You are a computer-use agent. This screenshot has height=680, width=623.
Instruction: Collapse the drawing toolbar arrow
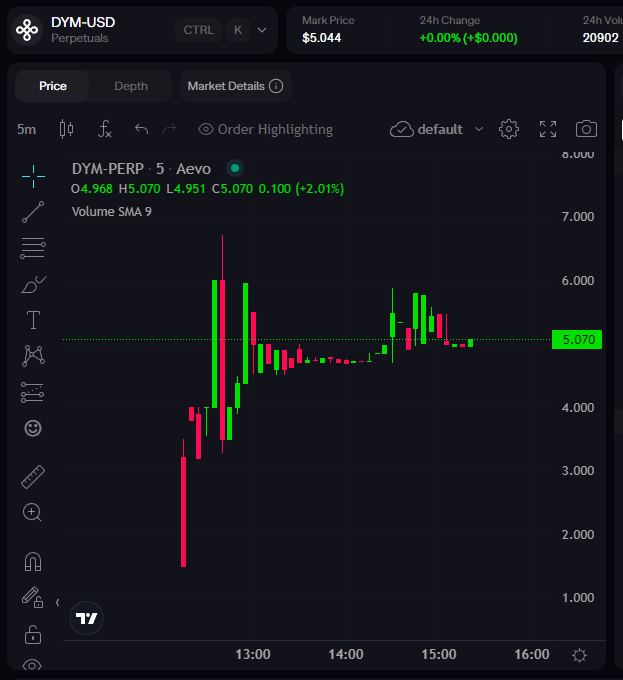point(57,602)
